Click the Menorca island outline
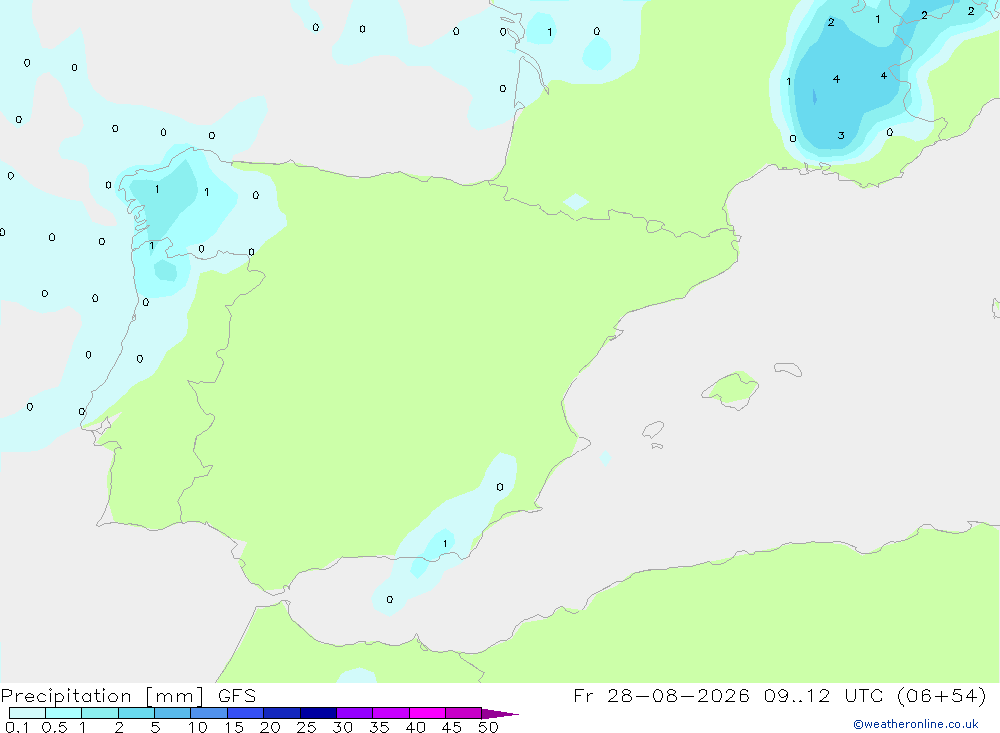1000x733 pixels. tap(788, 369)
